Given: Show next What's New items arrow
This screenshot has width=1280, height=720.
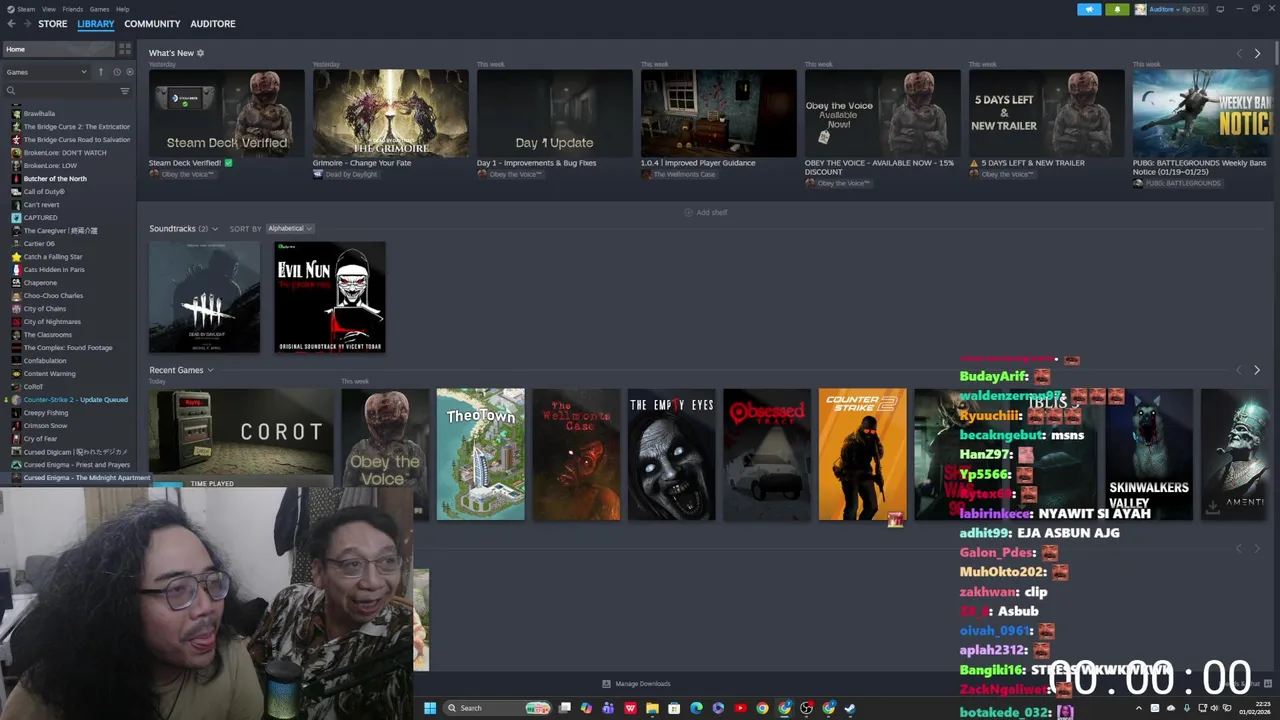Looking at the screenshot, I should (x=1257, y=53).
